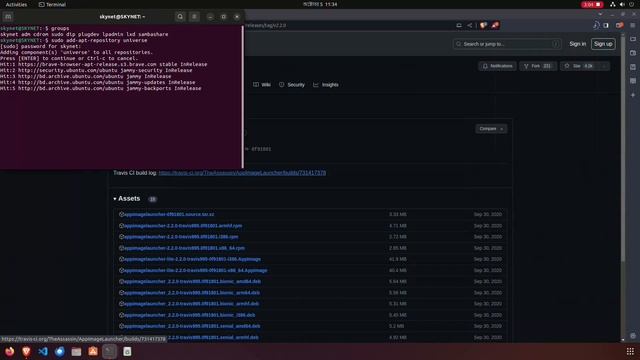This screenshot has width=640, height=360.
Task: Focus the GitHub search or jump field
Action: [507, 44]
